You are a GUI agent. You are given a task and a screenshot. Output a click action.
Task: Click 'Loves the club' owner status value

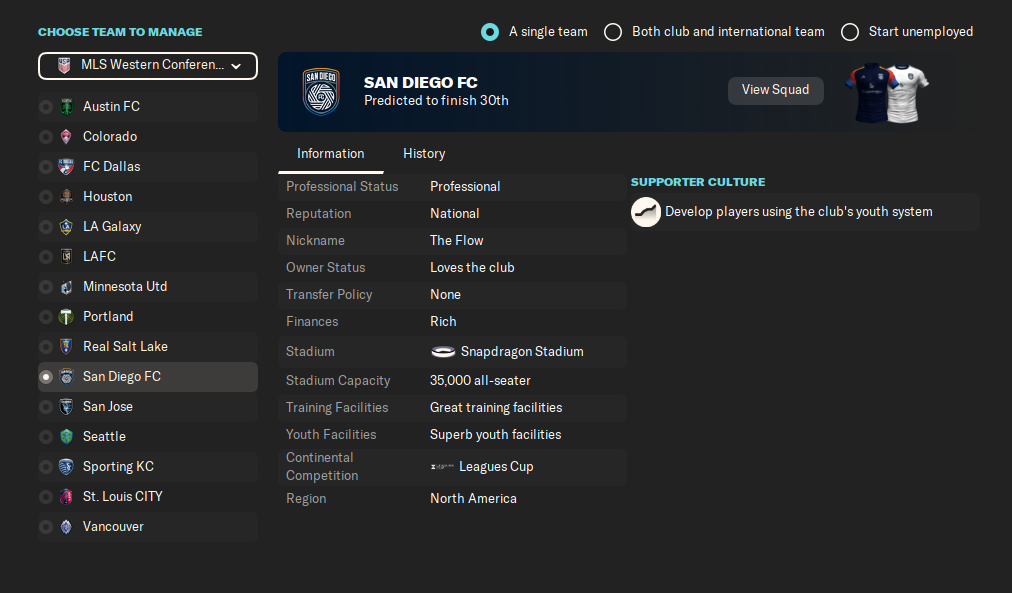(x=472, y=268)
